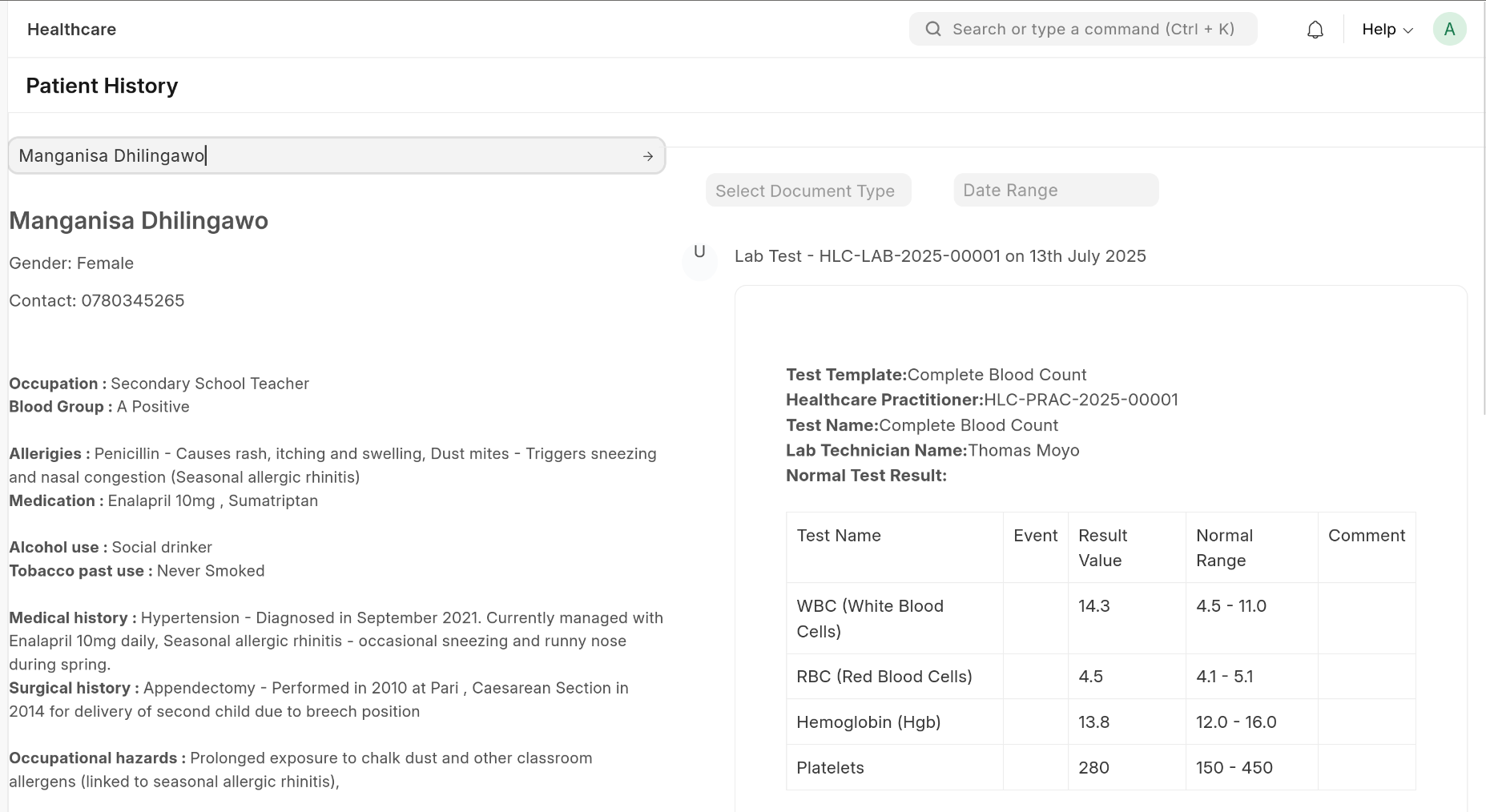The width and height of the screenshot is (1486, 812).
Task: Click the search or type a command box
Action: tap(1093, 30)
